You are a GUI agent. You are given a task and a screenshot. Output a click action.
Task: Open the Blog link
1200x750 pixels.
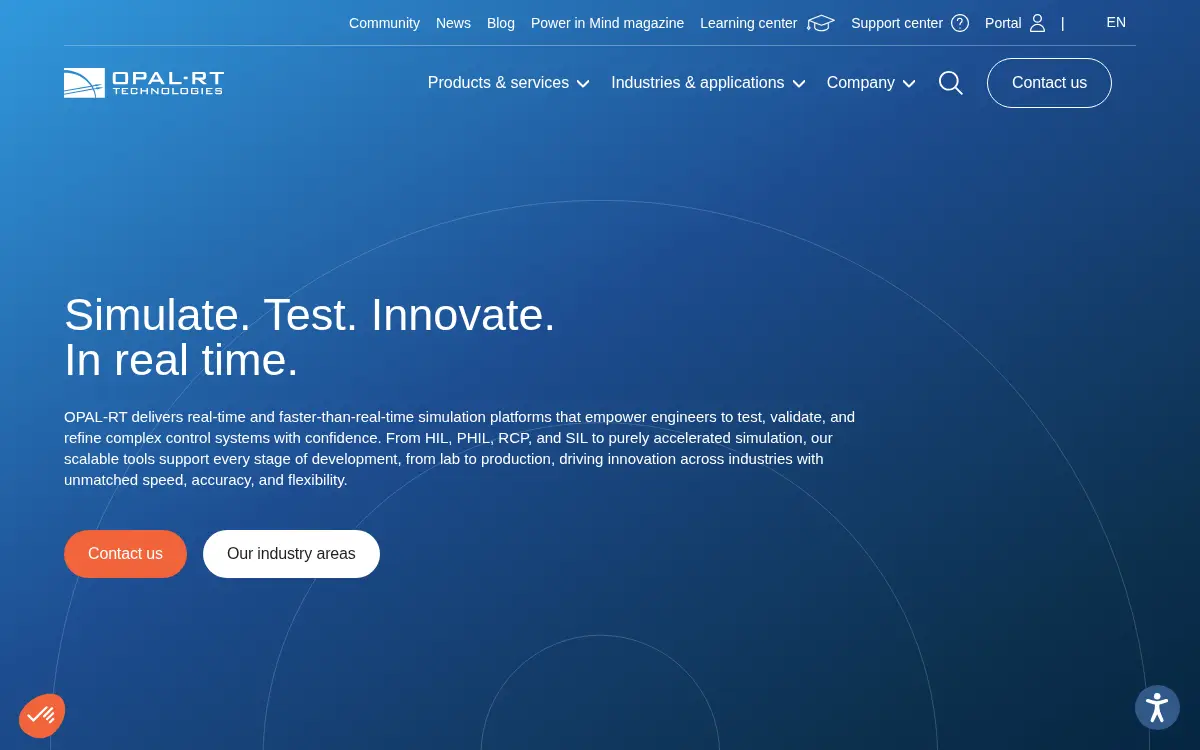pos(501,23)
